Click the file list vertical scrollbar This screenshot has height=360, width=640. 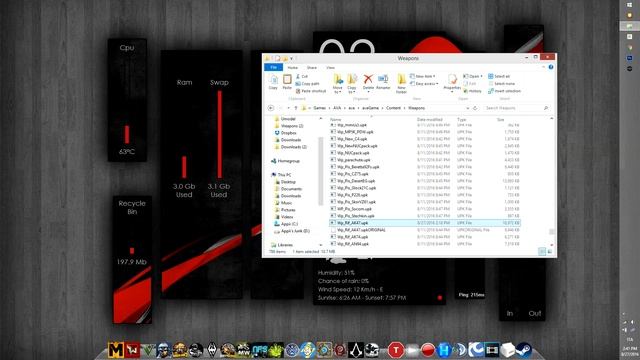pyautogui.click(x=551, y=231)
